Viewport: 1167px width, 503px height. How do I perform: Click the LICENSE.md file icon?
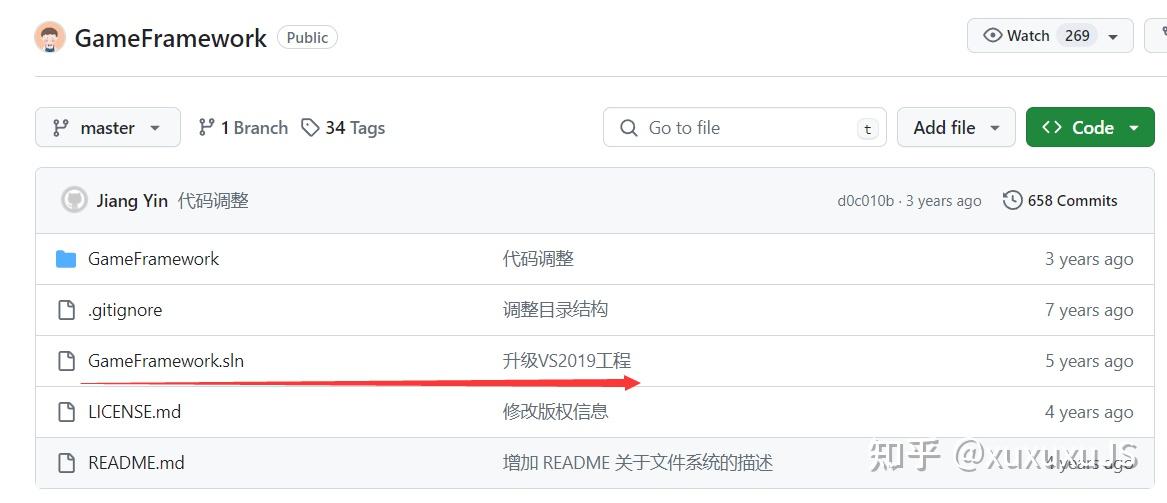pos(66,412)
